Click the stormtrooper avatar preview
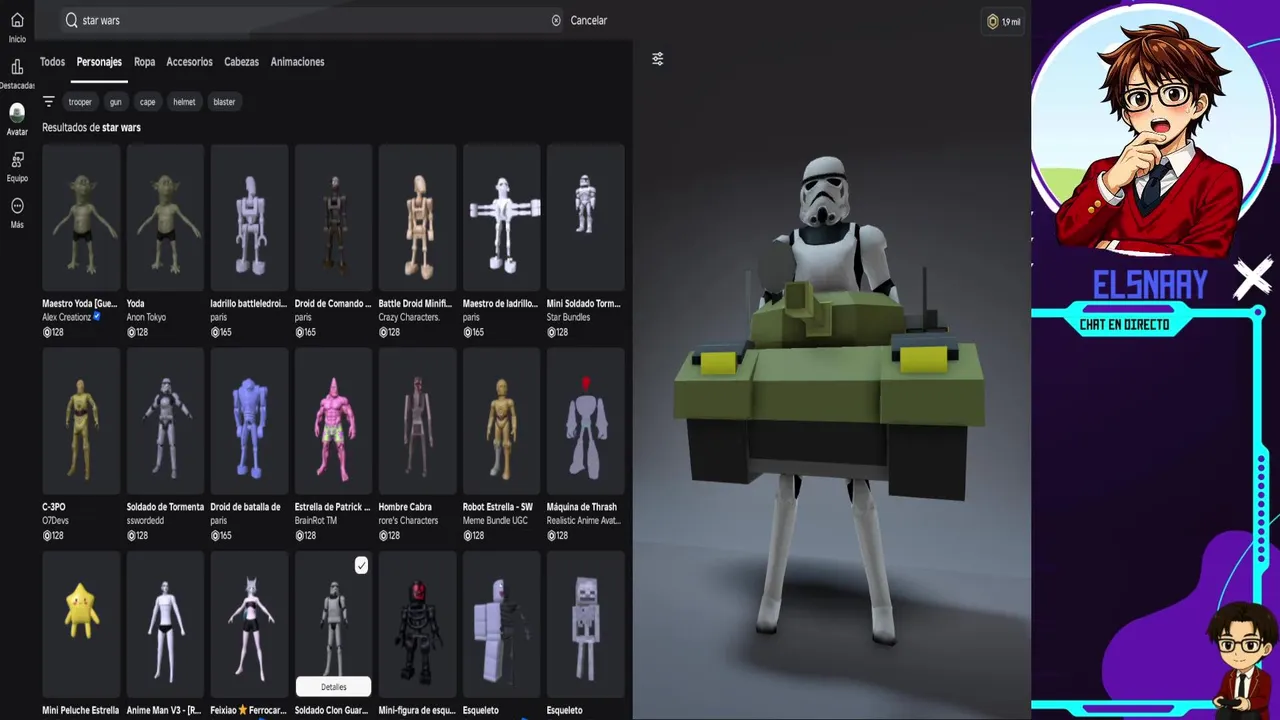1280x720 pixels. pyautogui.click(x=829, y=400)
